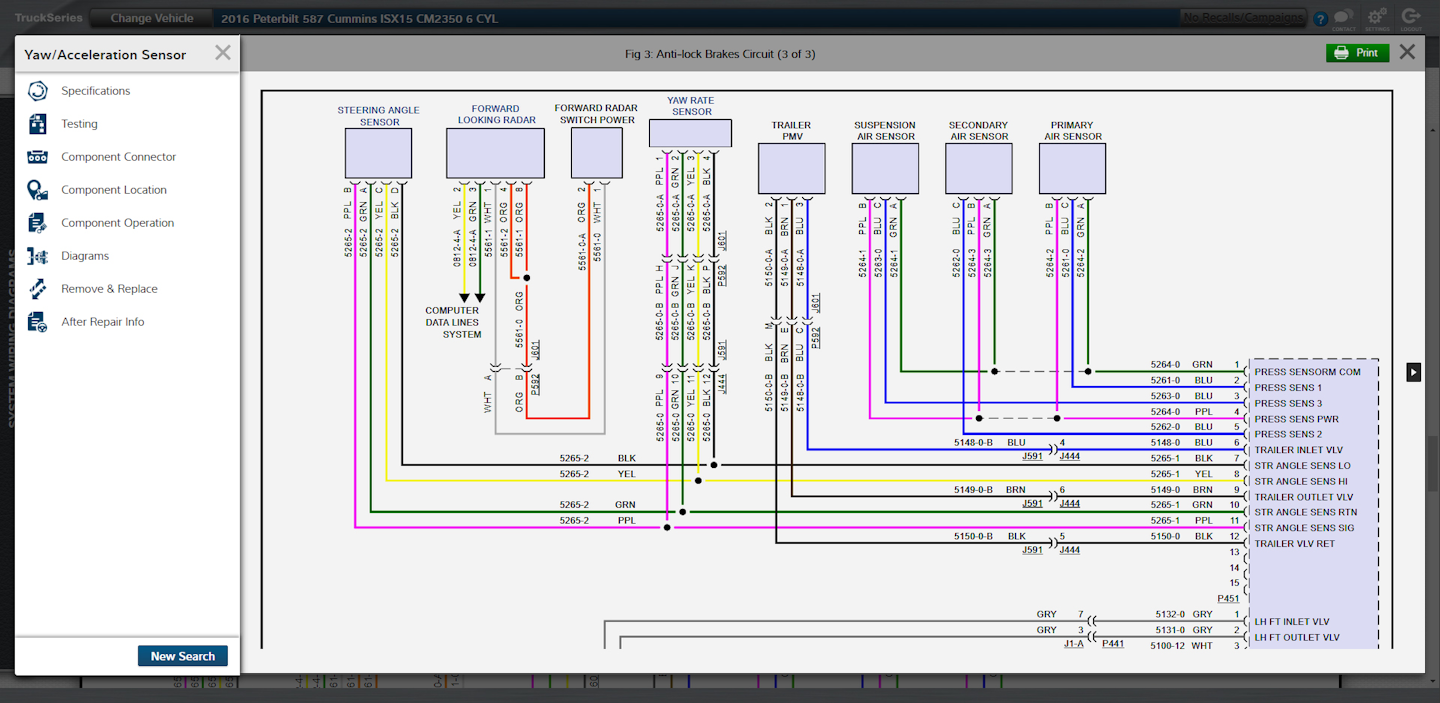Select the TruckSeries menu item
The image size is (1440, 703).
click(47, 17)
